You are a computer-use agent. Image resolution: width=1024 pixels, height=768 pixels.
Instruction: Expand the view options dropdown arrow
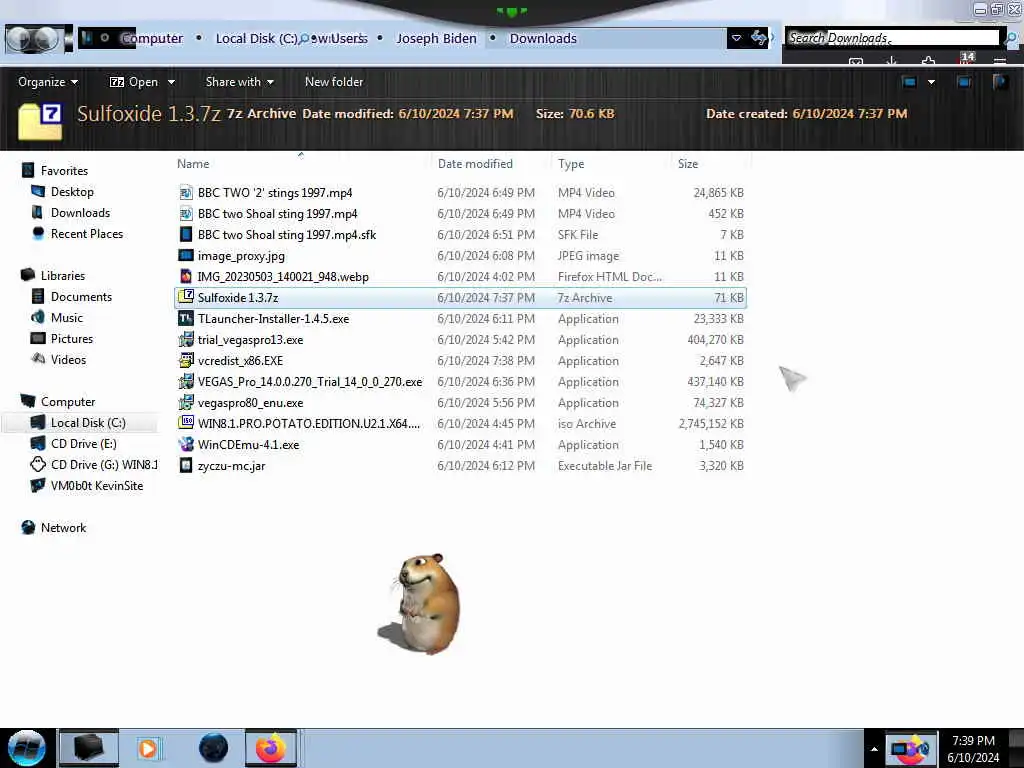931,82
